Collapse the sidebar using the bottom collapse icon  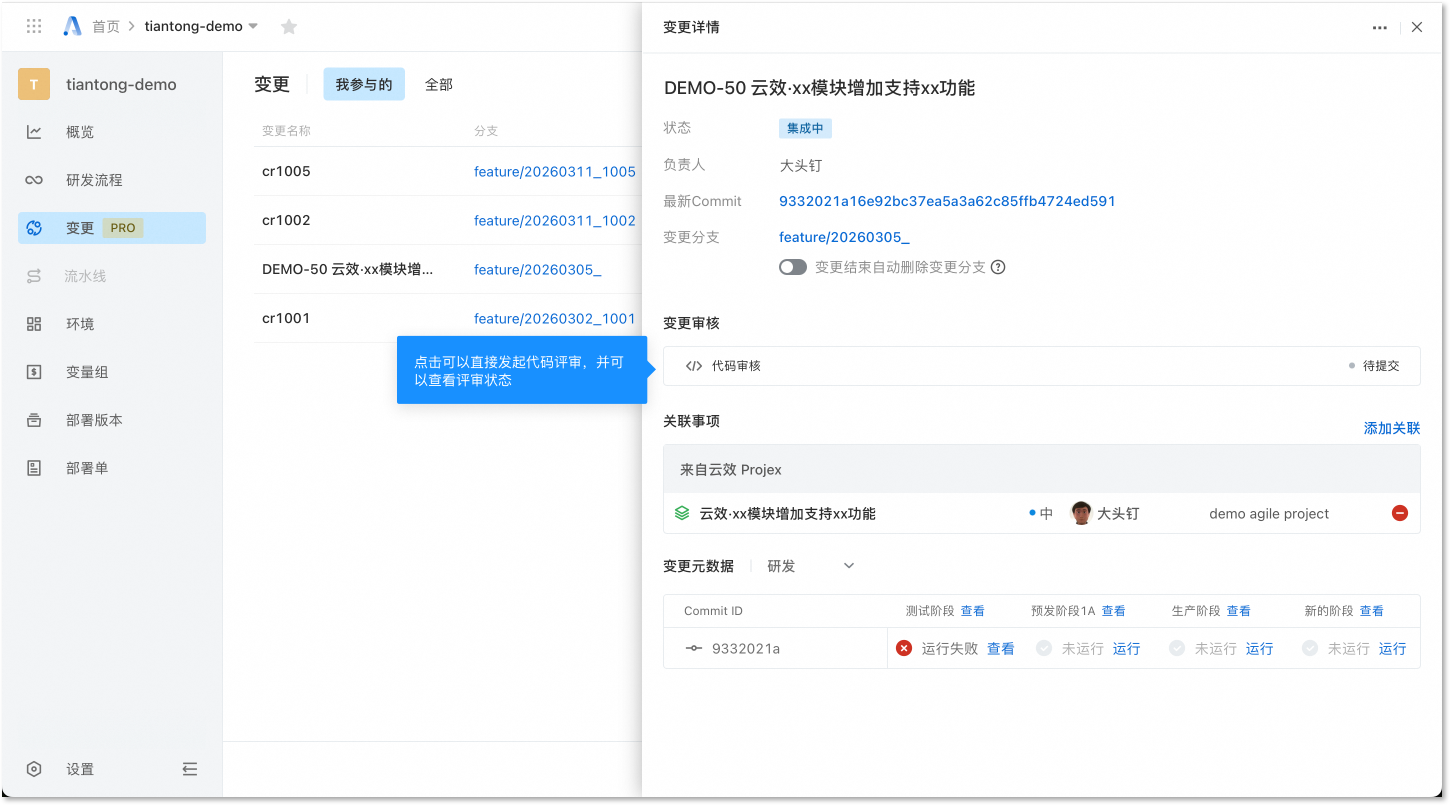tap(190, 769)
